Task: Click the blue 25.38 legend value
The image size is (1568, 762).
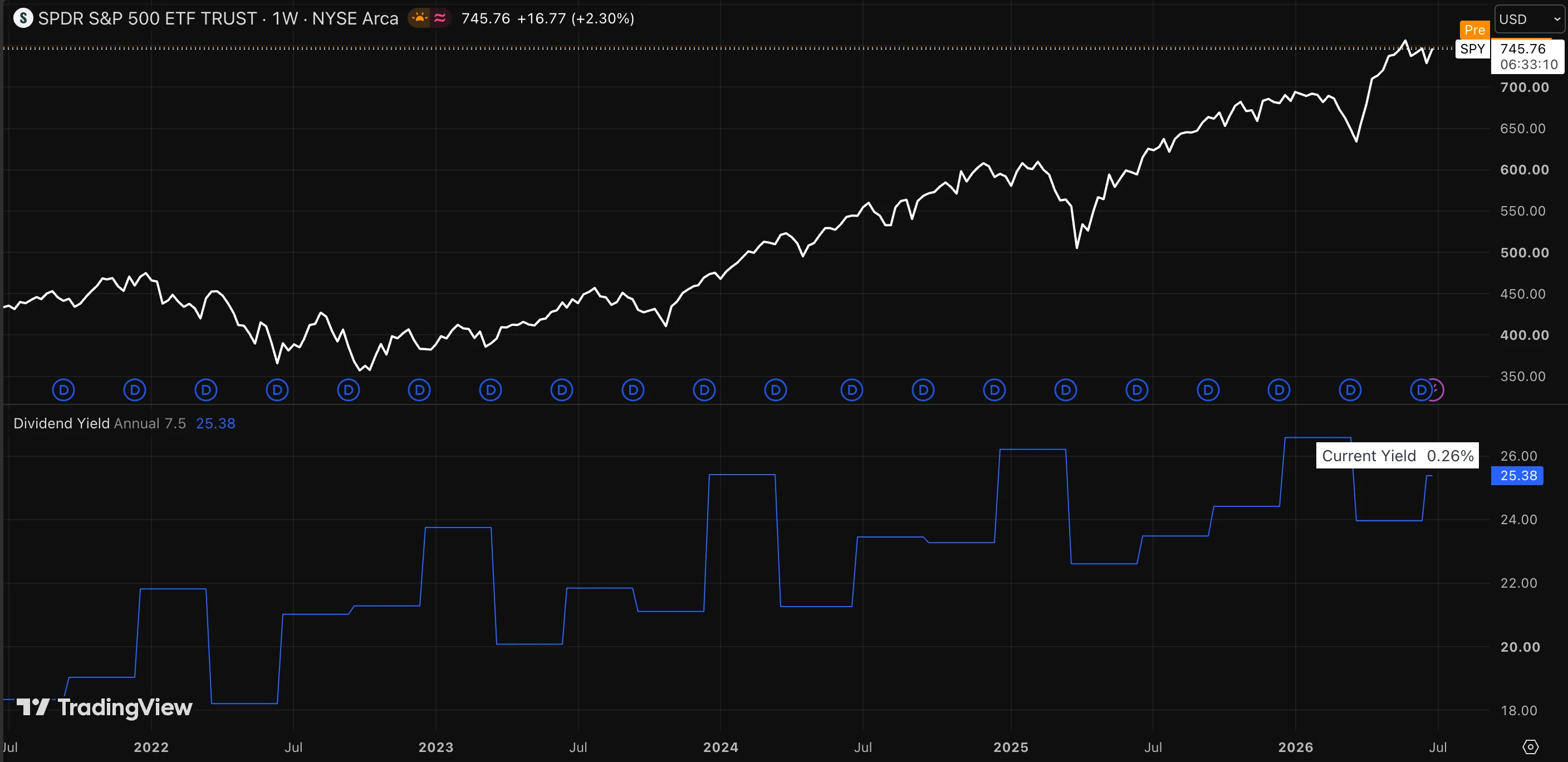Action: (215, 423)
